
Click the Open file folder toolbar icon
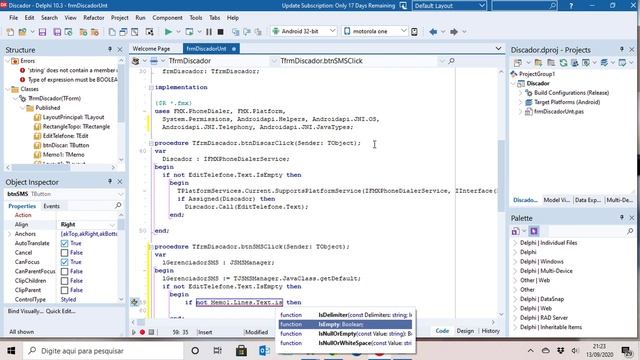(x=23, y=32)
